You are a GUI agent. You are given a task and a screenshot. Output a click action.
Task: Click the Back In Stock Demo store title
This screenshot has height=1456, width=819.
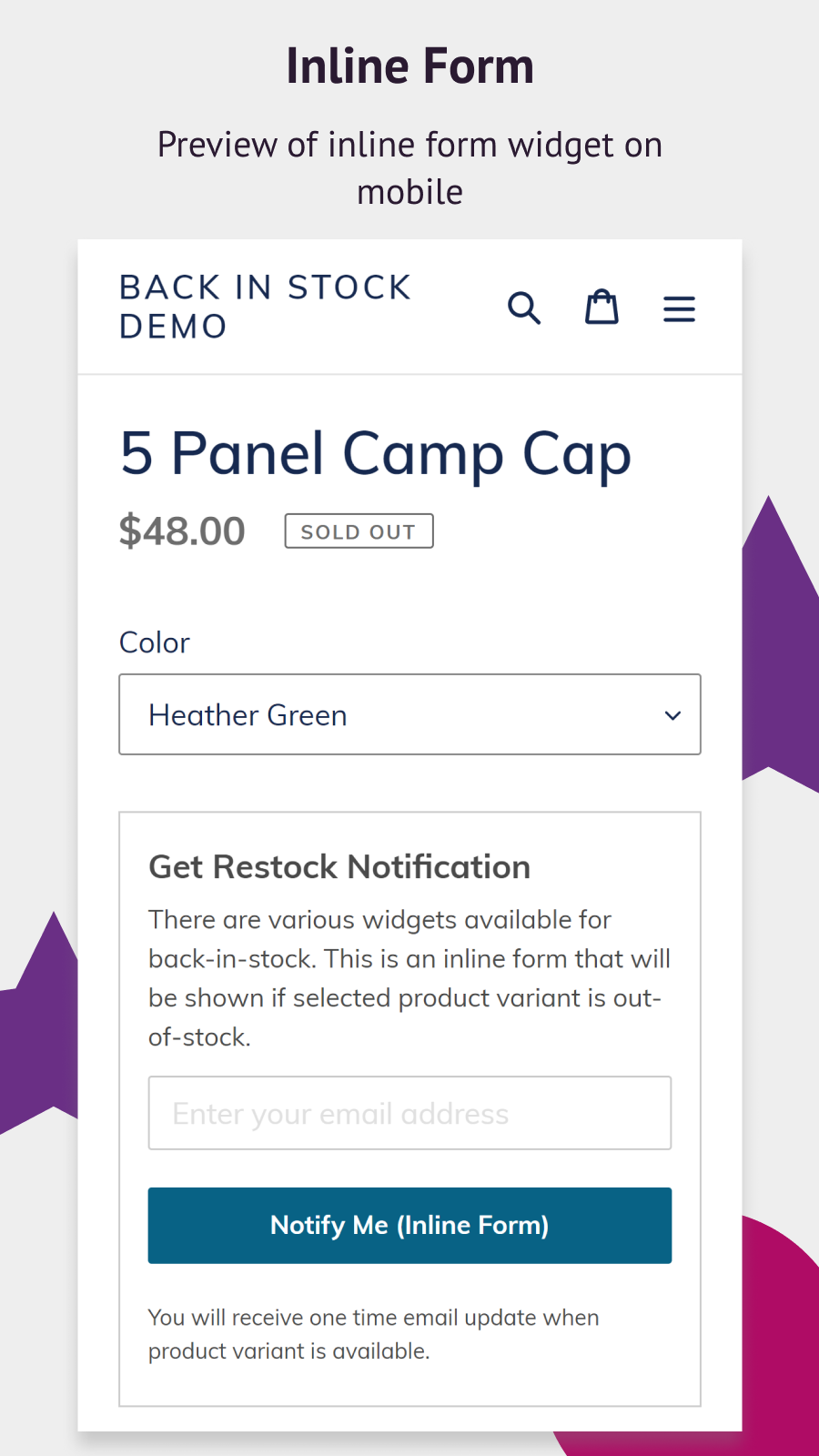265,307
